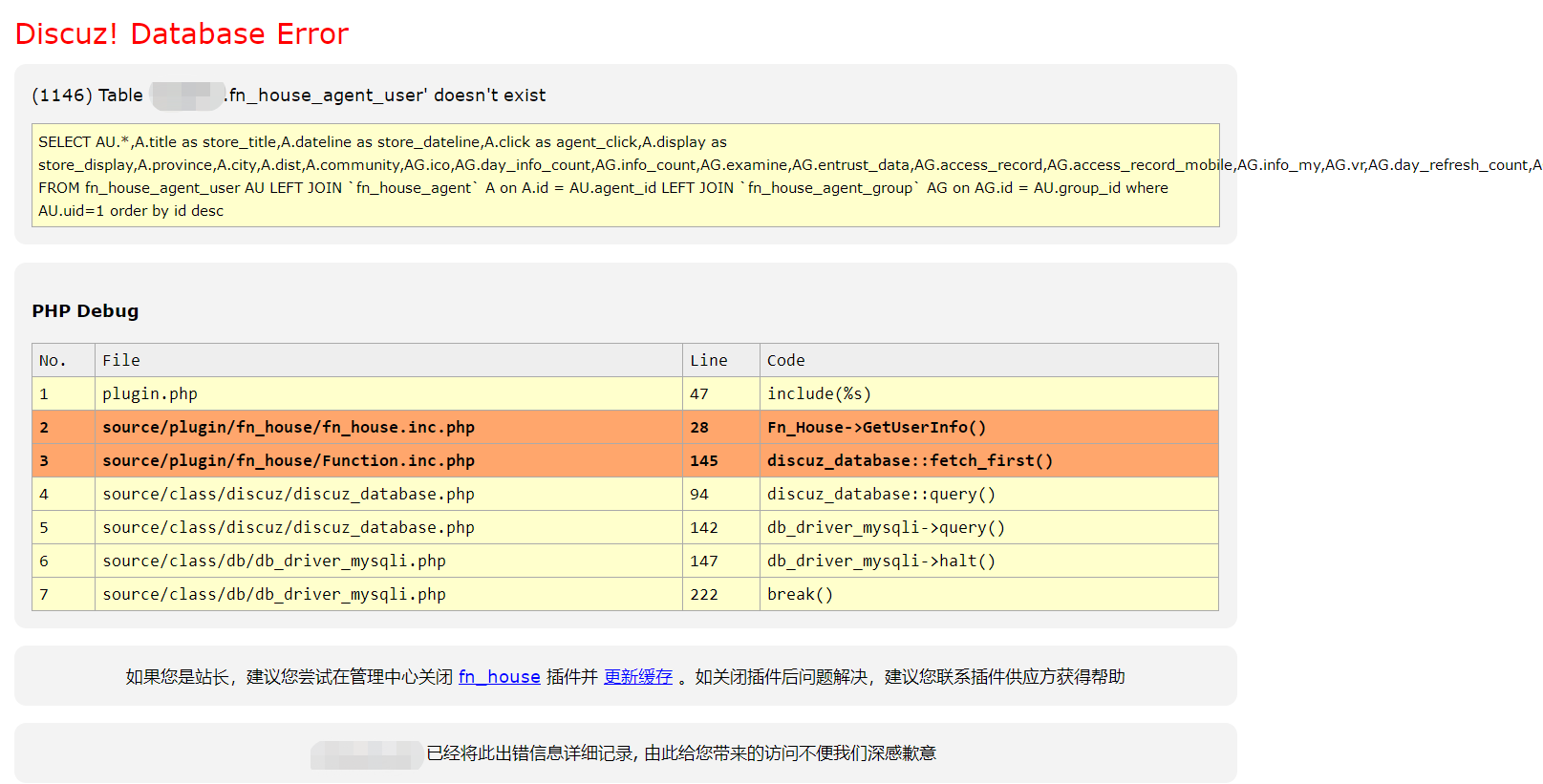Click the 'Line' column header

721,360
